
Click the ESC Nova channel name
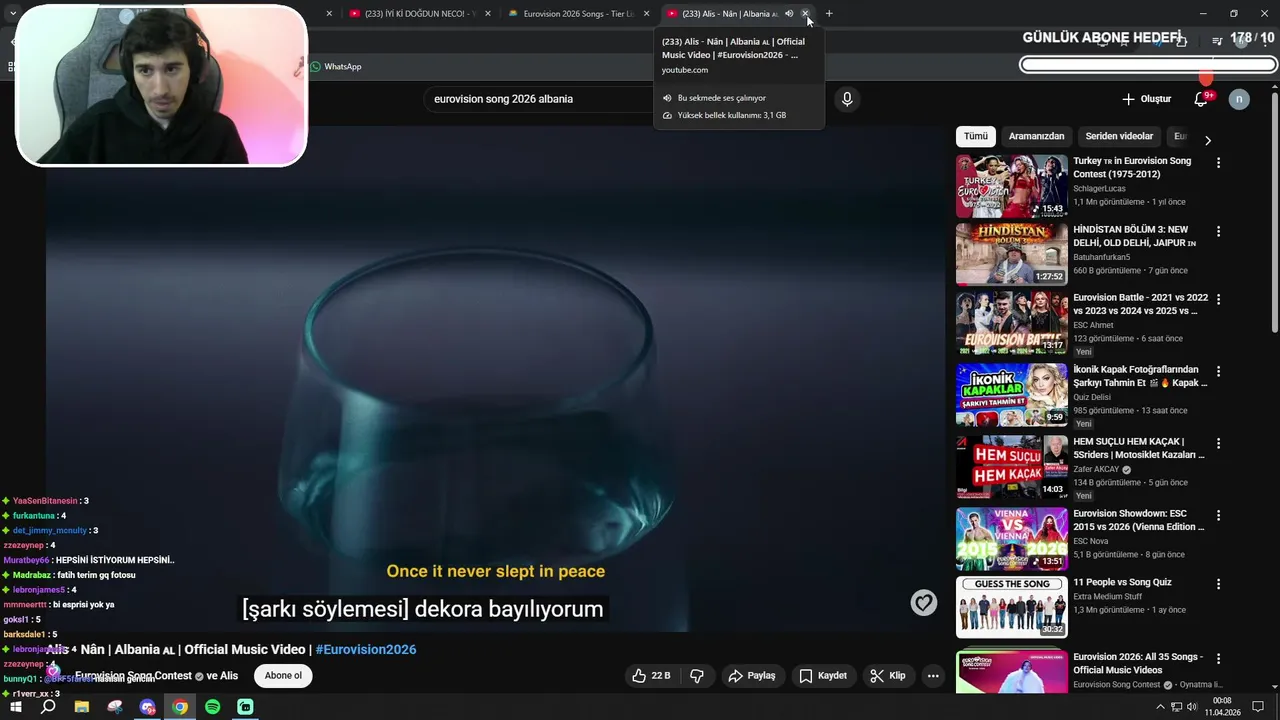coord(1091,541)
